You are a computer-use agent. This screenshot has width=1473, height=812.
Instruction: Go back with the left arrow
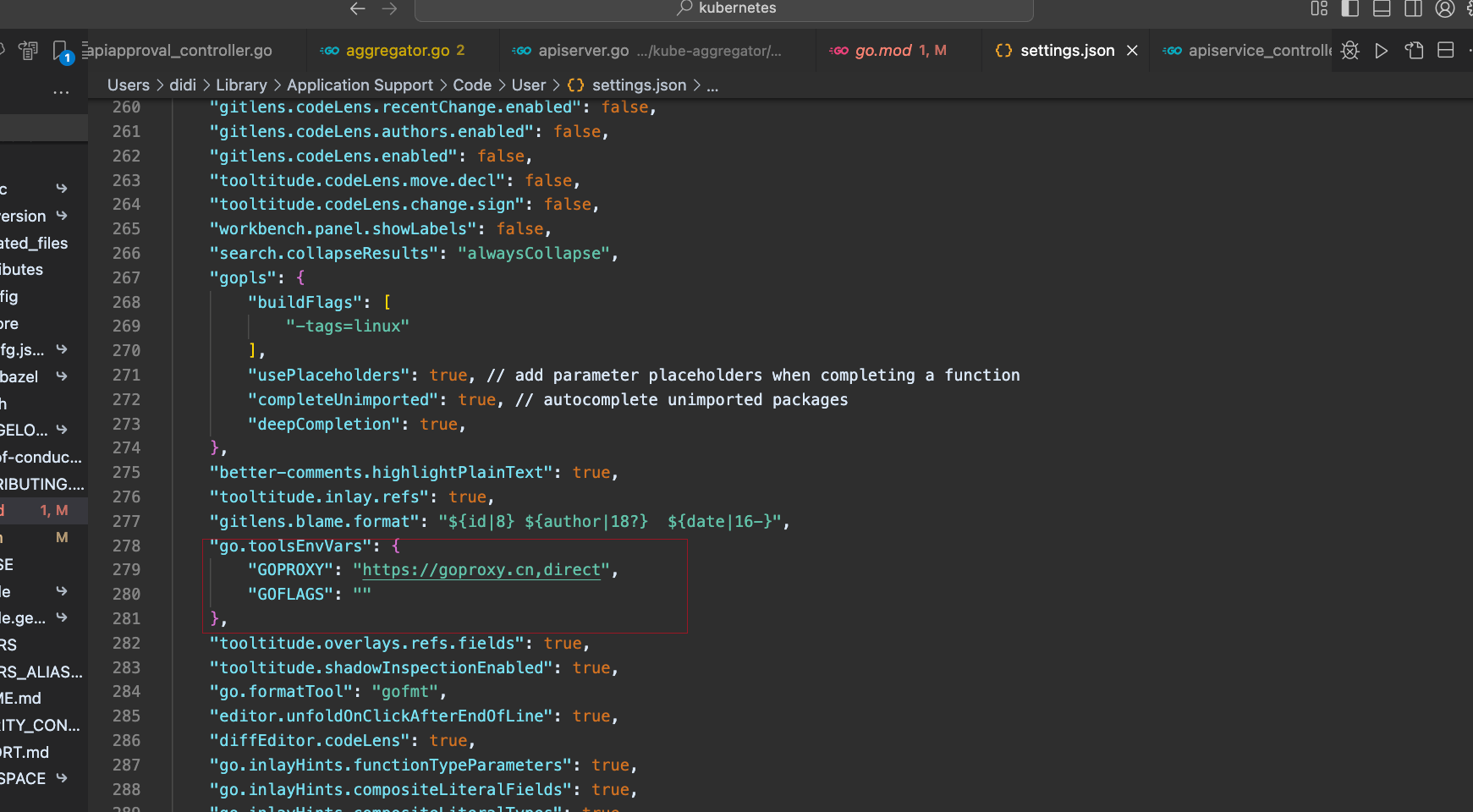click(358, 8)
